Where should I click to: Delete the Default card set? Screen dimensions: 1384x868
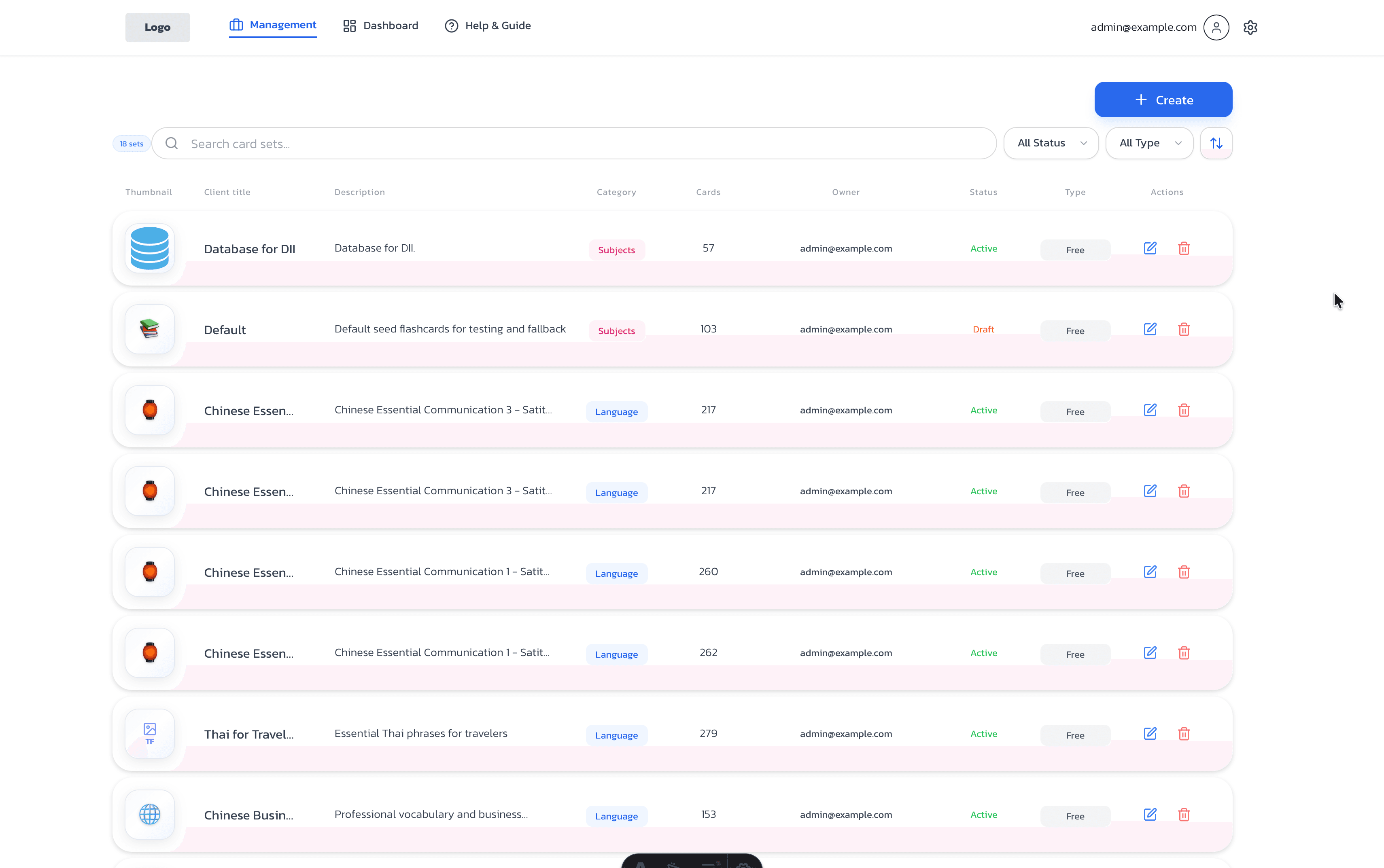click(1184, 329)
